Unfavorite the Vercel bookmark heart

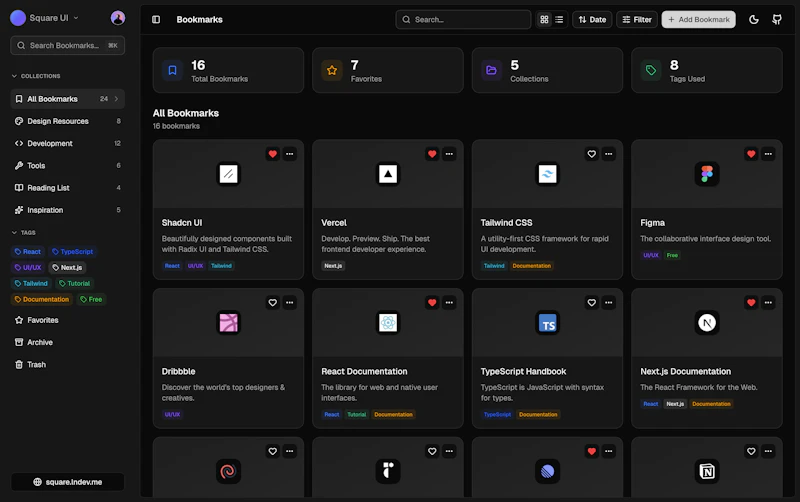pos(432,154)
